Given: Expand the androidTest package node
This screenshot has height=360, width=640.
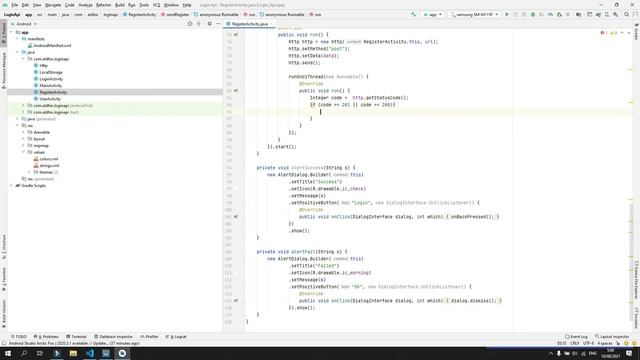Looking at the screenshot, I should [x=23, y=105].
